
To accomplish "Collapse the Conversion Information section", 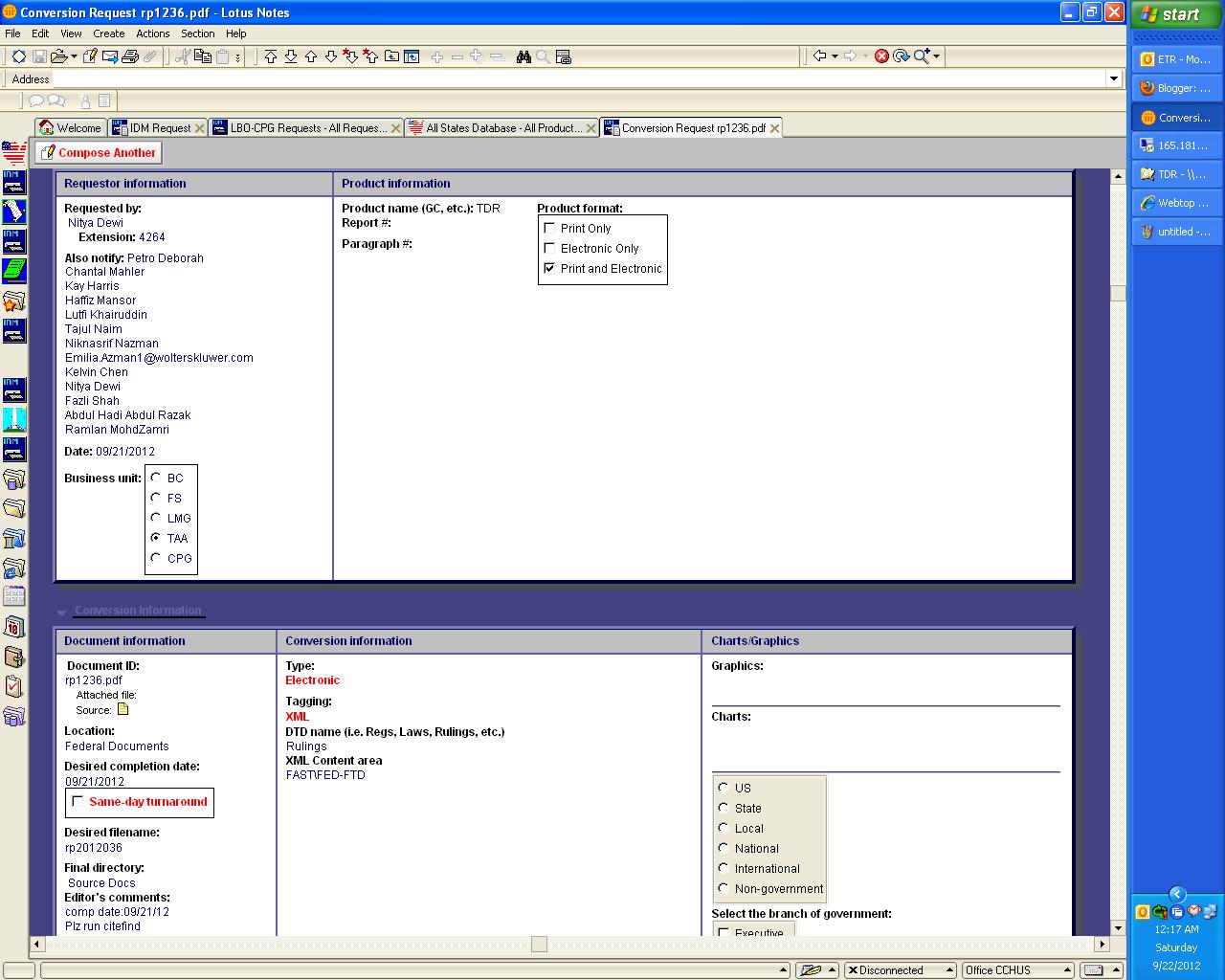I will point(61,610).
